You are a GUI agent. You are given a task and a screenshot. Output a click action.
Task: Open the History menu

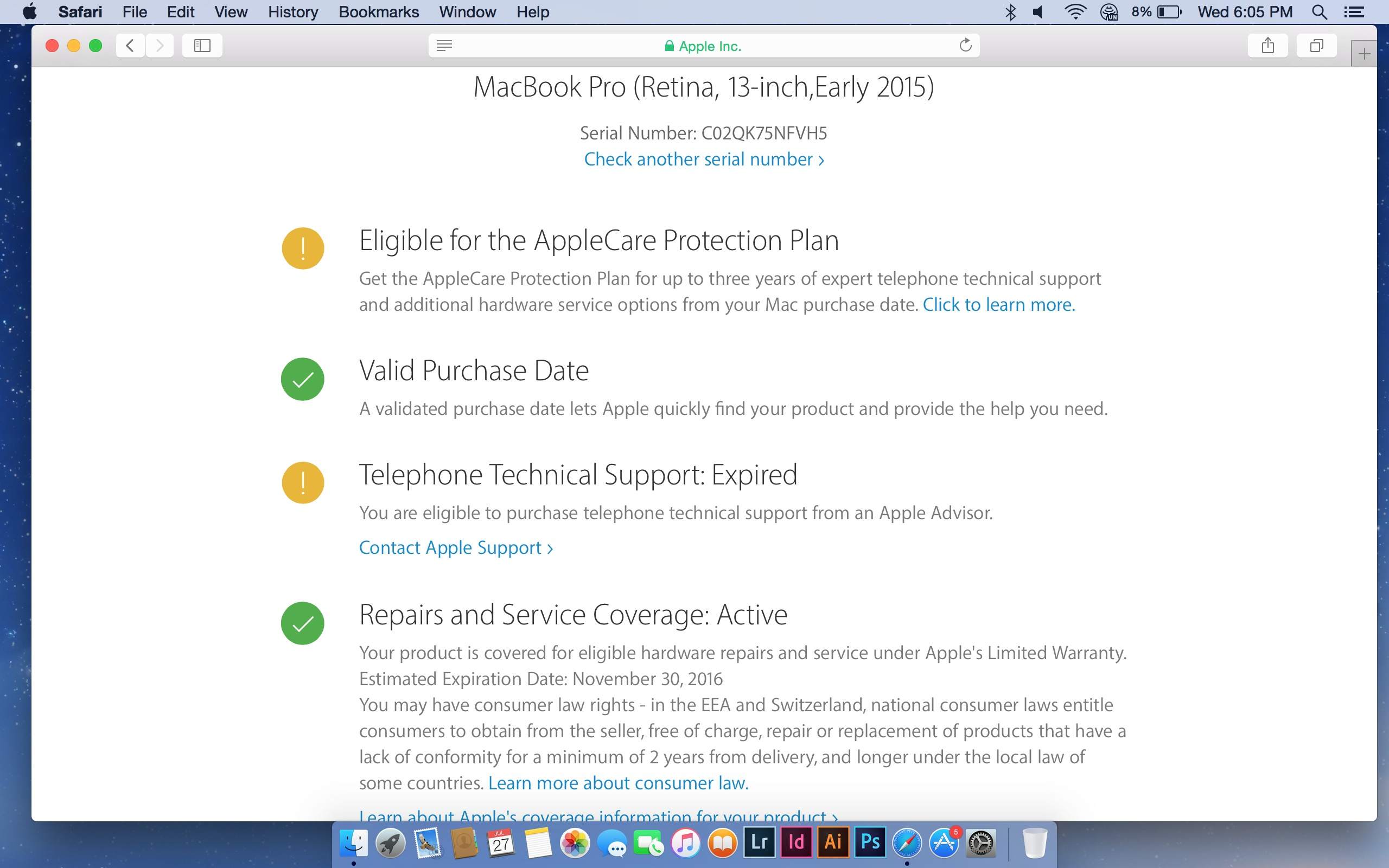coord(293,11)
